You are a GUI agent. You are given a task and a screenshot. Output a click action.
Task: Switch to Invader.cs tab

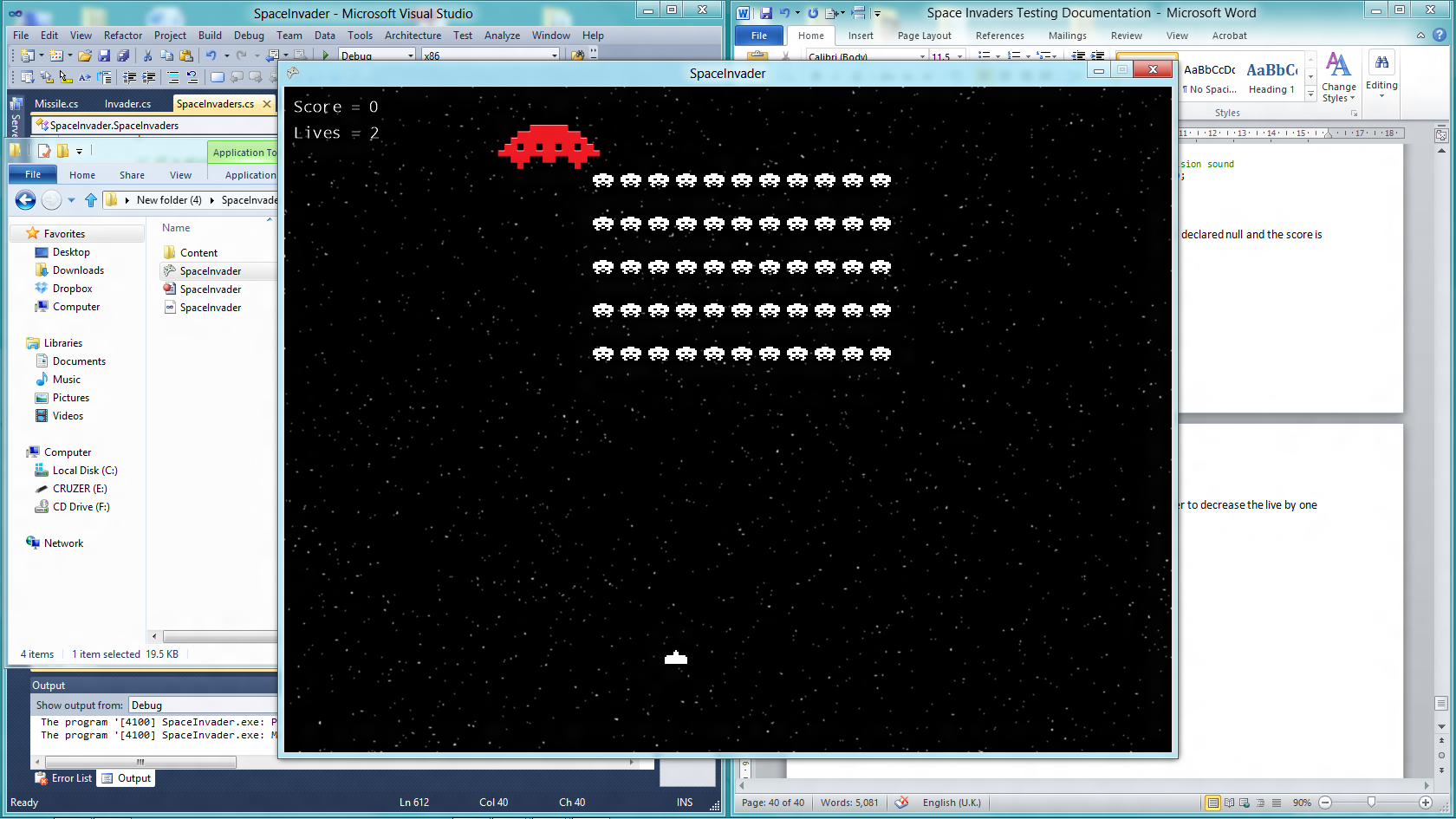click(127, 104)
